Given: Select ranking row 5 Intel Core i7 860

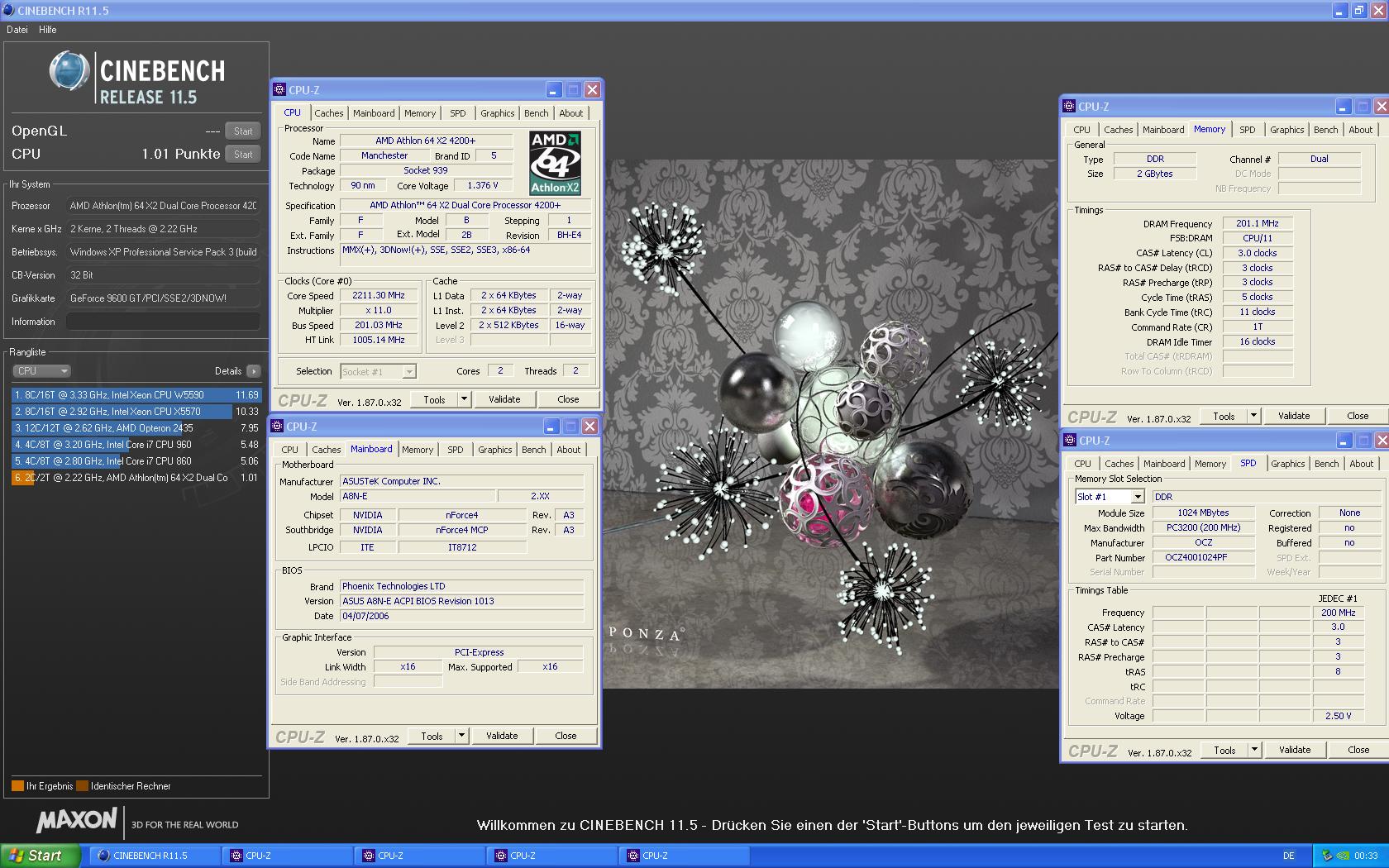Looking at the screenshot, I should [x=136, y=461].
